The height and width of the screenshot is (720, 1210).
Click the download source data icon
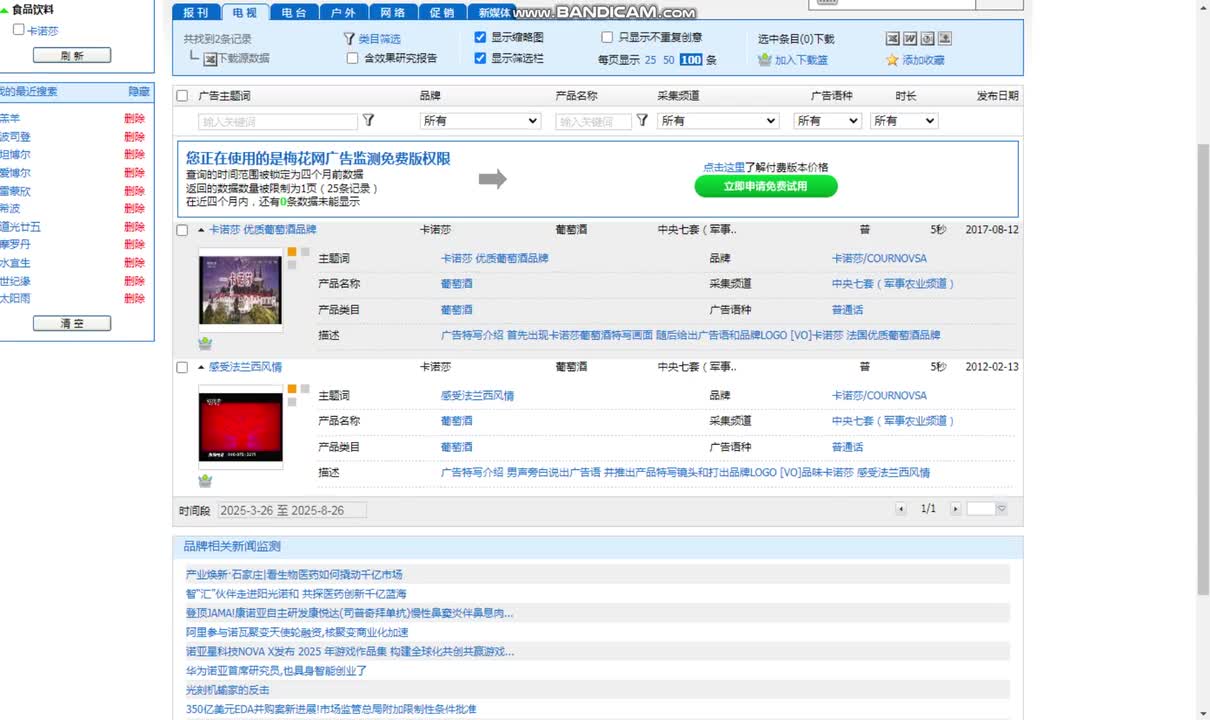(x=210, y=59)
